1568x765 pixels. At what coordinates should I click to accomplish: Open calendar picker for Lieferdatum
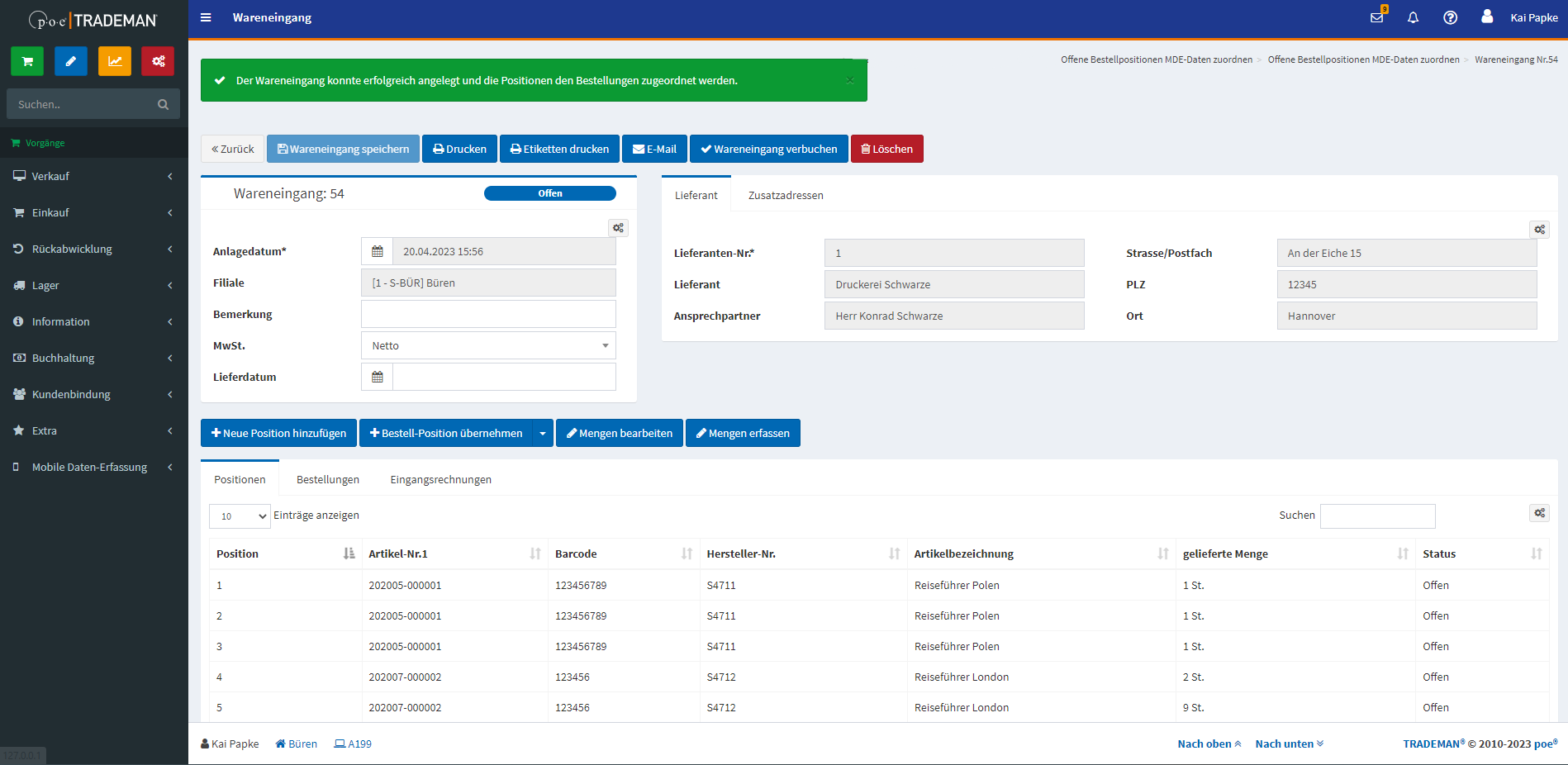tap(378, 377)
